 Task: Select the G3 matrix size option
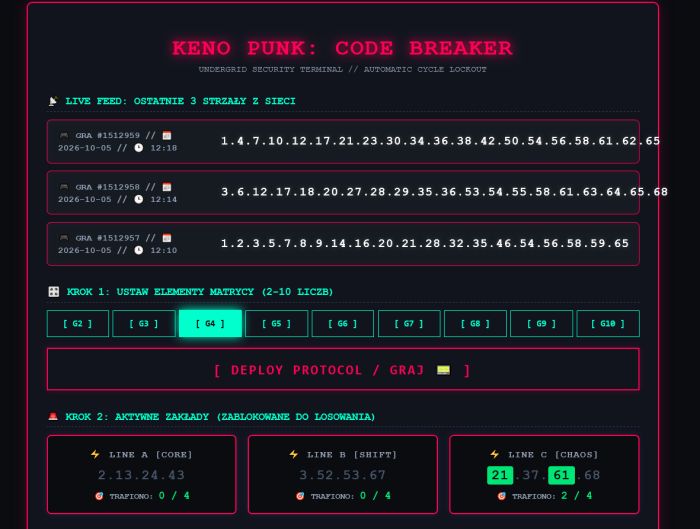click(144, 324)
